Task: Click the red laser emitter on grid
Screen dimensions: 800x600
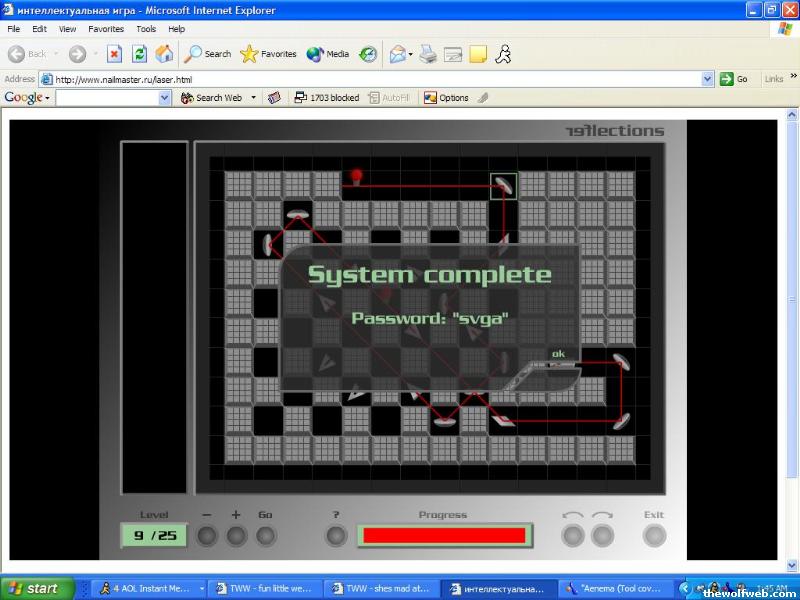Action: 356,177
